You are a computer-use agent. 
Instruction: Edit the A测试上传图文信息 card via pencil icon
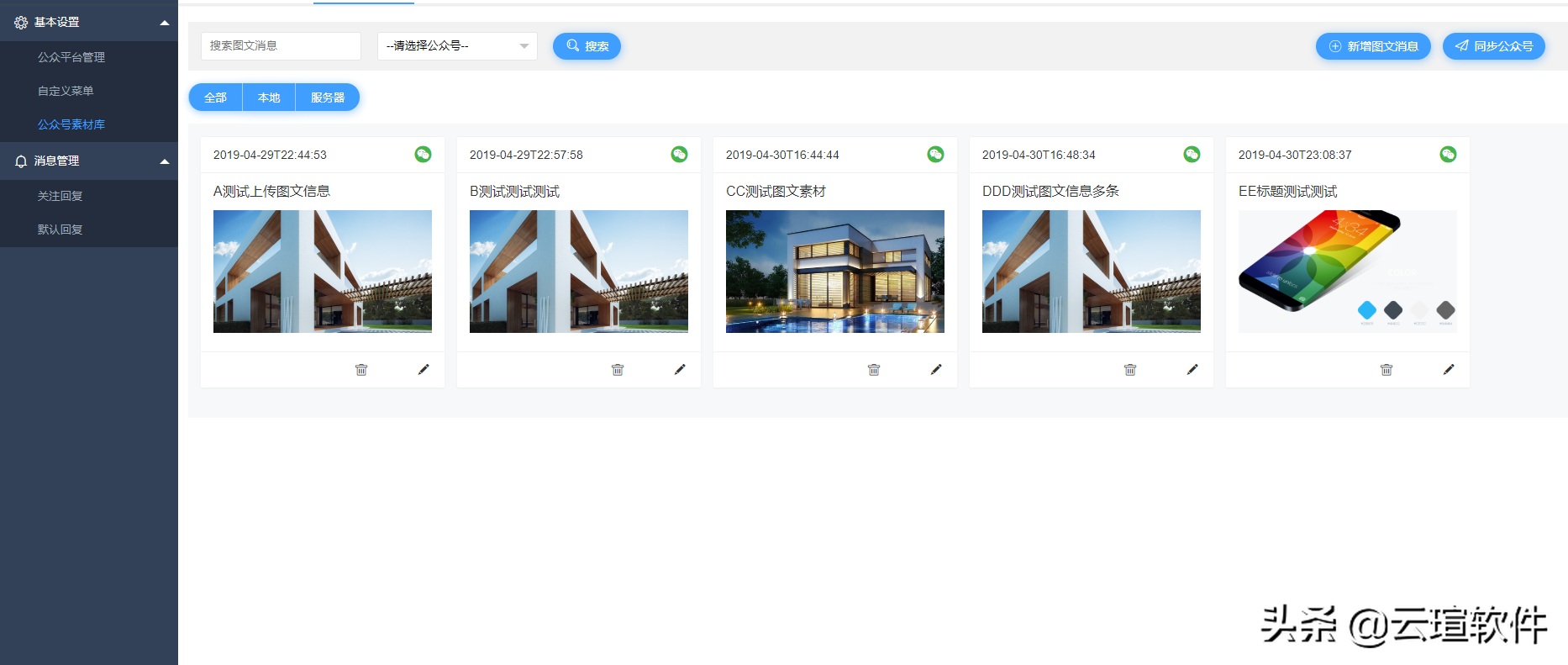click(x=424, y=369)
